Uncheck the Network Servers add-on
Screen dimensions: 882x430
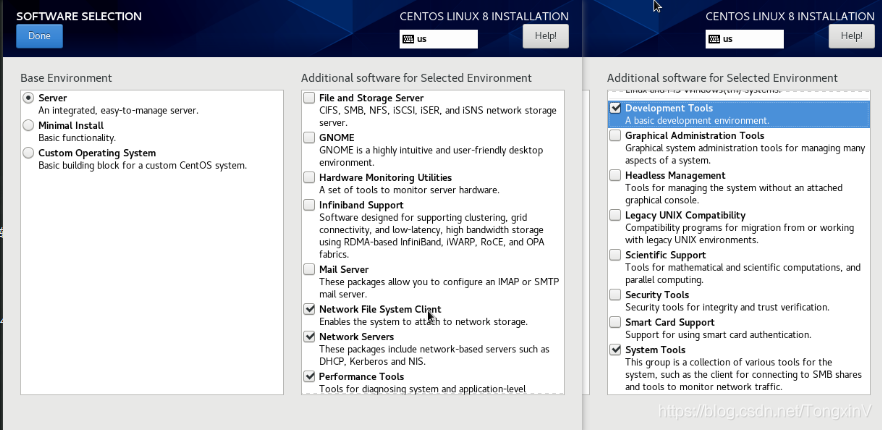[x=309, y=337]
